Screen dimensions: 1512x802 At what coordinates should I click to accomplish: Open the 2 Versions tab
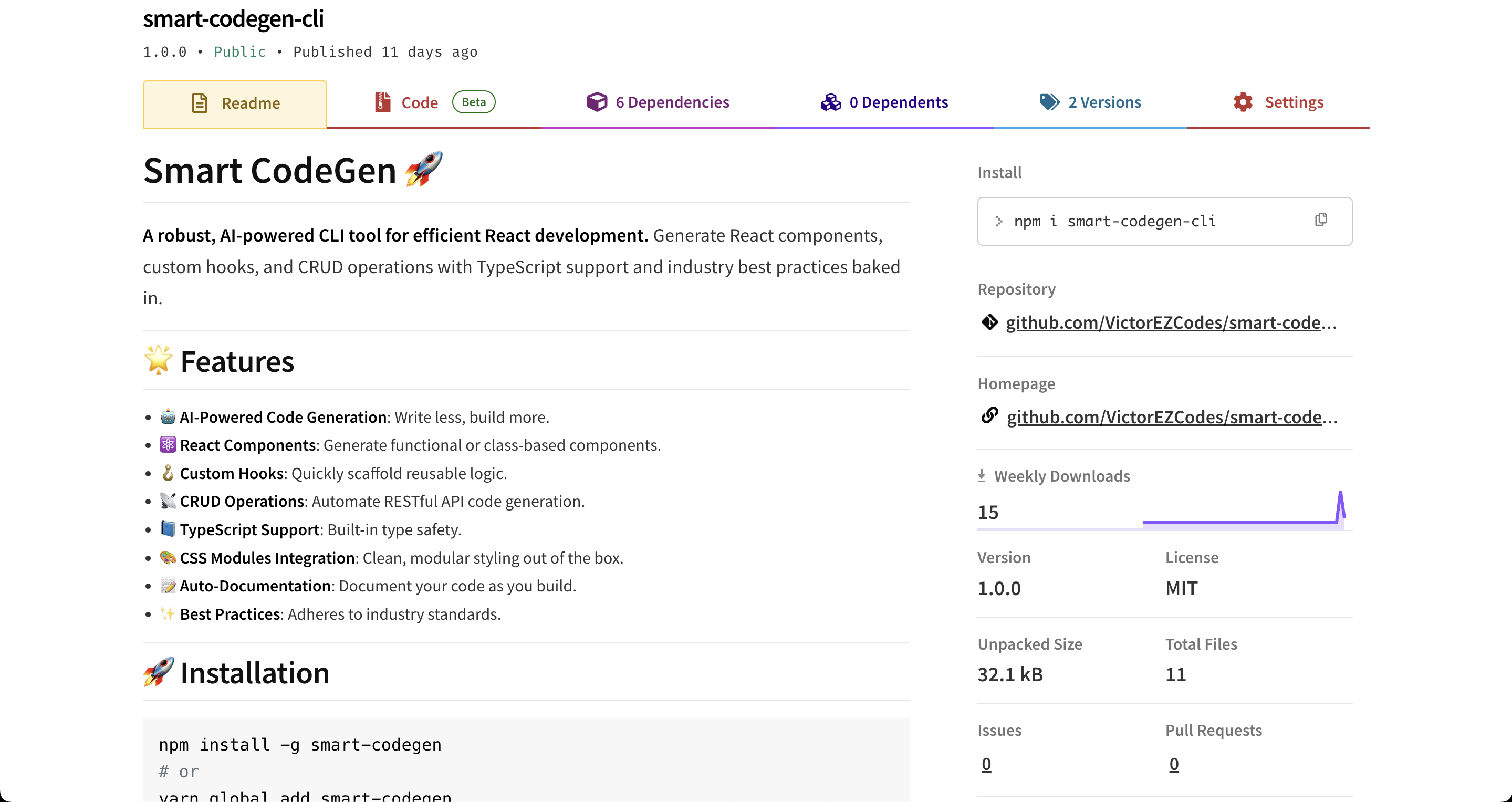coord(1104,101)
